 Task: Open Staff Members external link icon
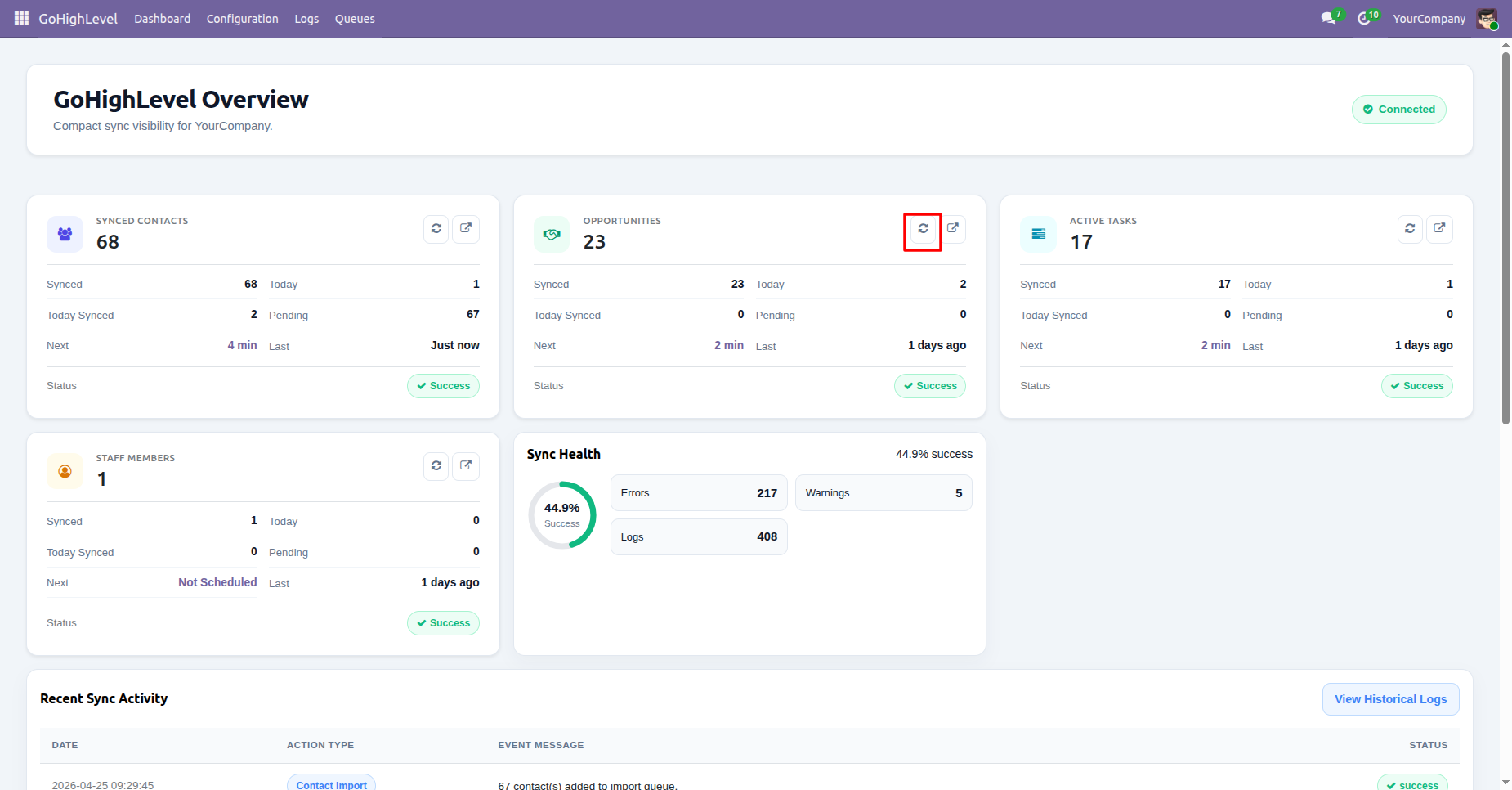[466, 466]
